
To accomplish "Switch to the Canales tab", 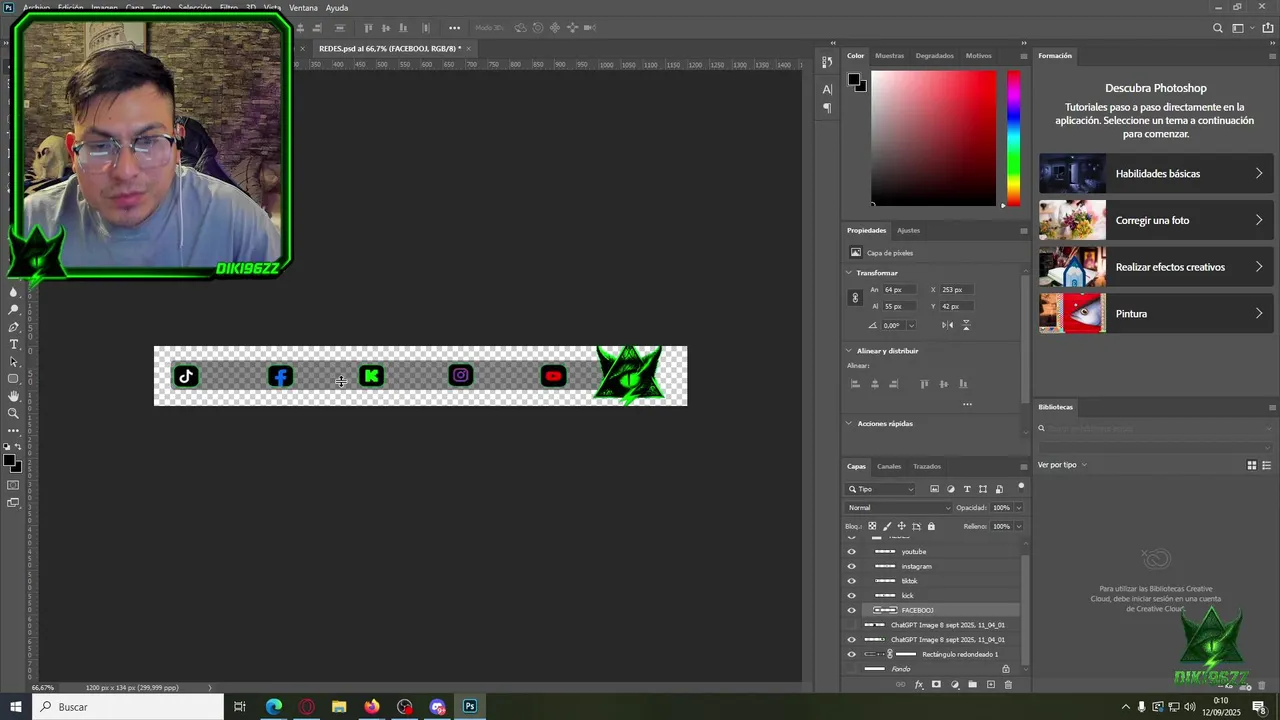I will 889,466.
